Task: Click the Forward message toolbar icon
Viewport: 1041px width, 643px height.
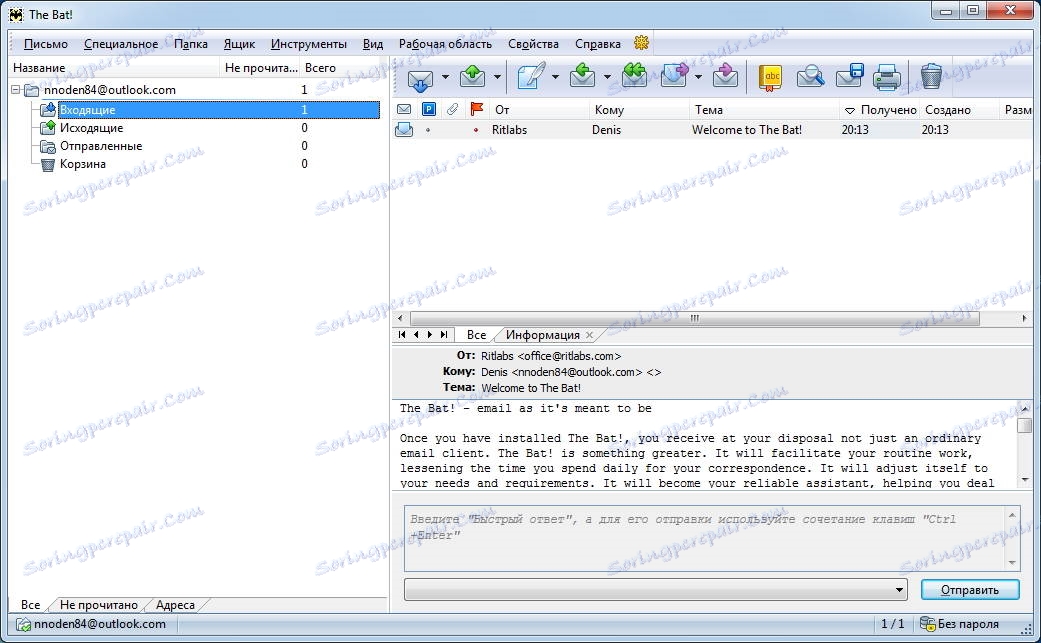Action: tap(675, 77)
